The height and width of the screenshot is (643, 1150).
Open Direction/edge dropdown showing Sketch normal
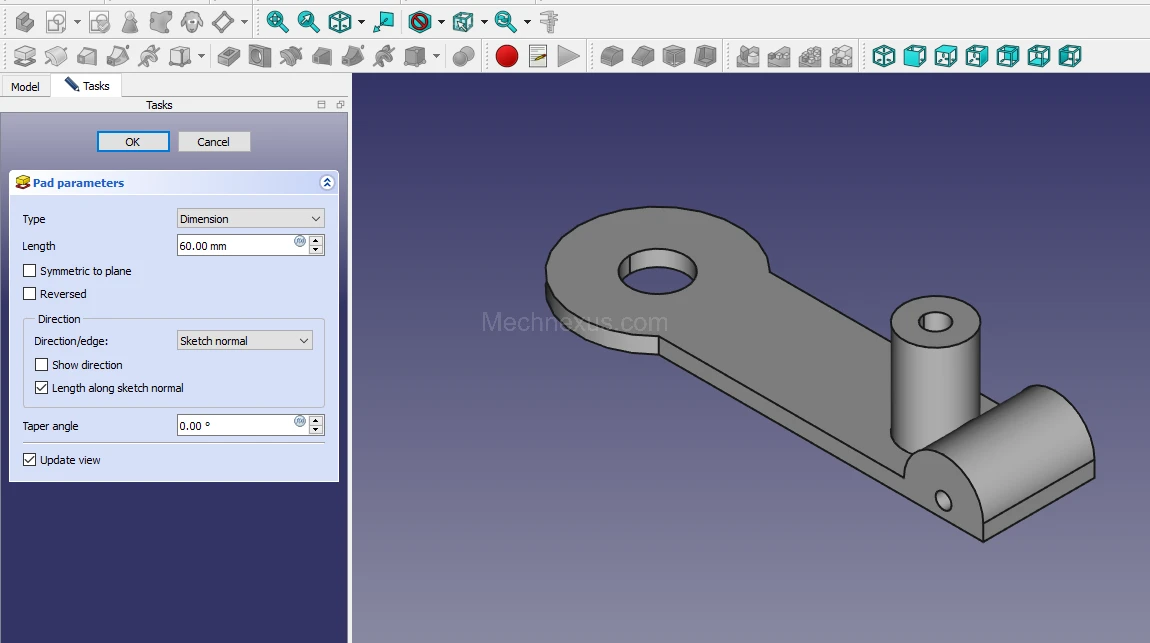coord(244,341)
